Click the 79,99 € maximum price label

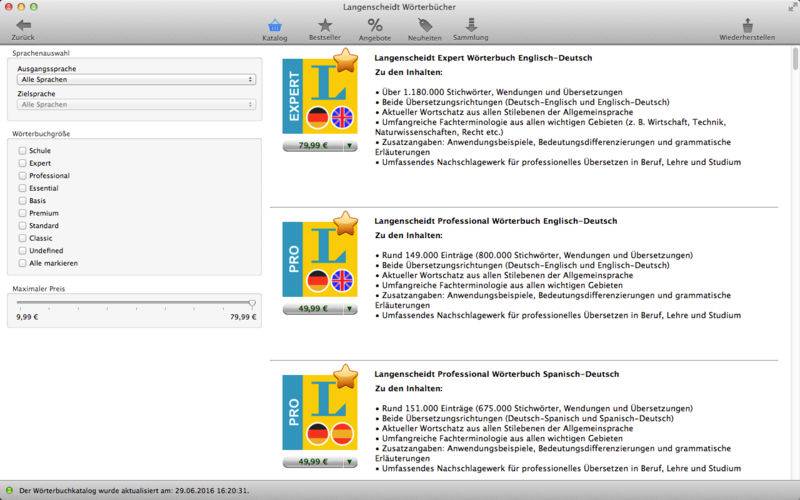[243, 317]
